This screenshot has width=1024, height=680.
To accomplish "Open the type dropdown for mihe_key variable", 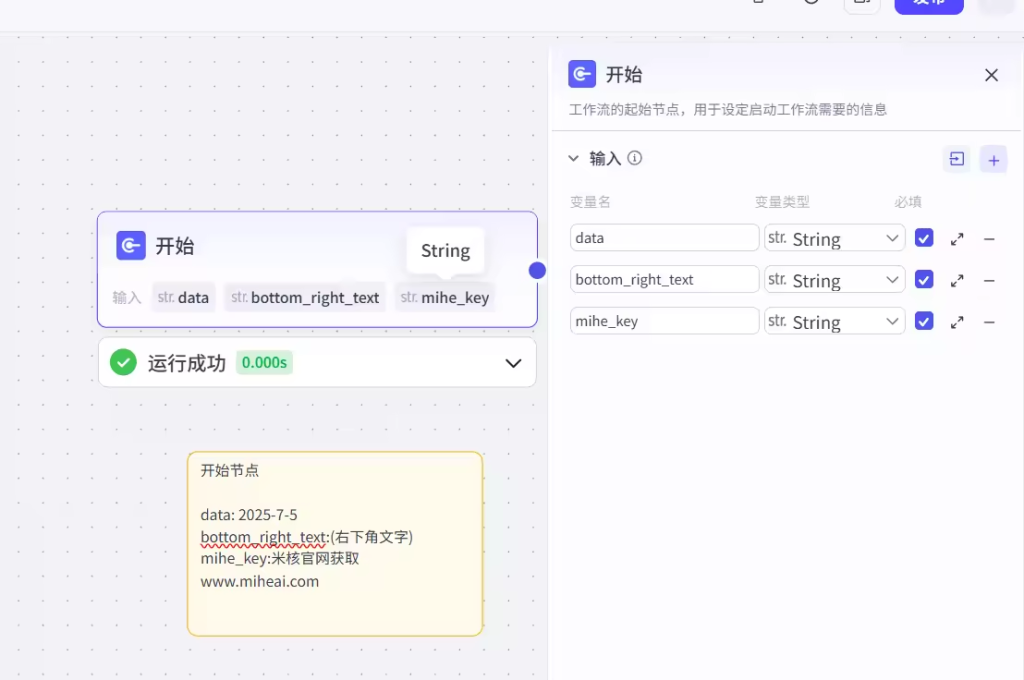I will coord(834,322).
